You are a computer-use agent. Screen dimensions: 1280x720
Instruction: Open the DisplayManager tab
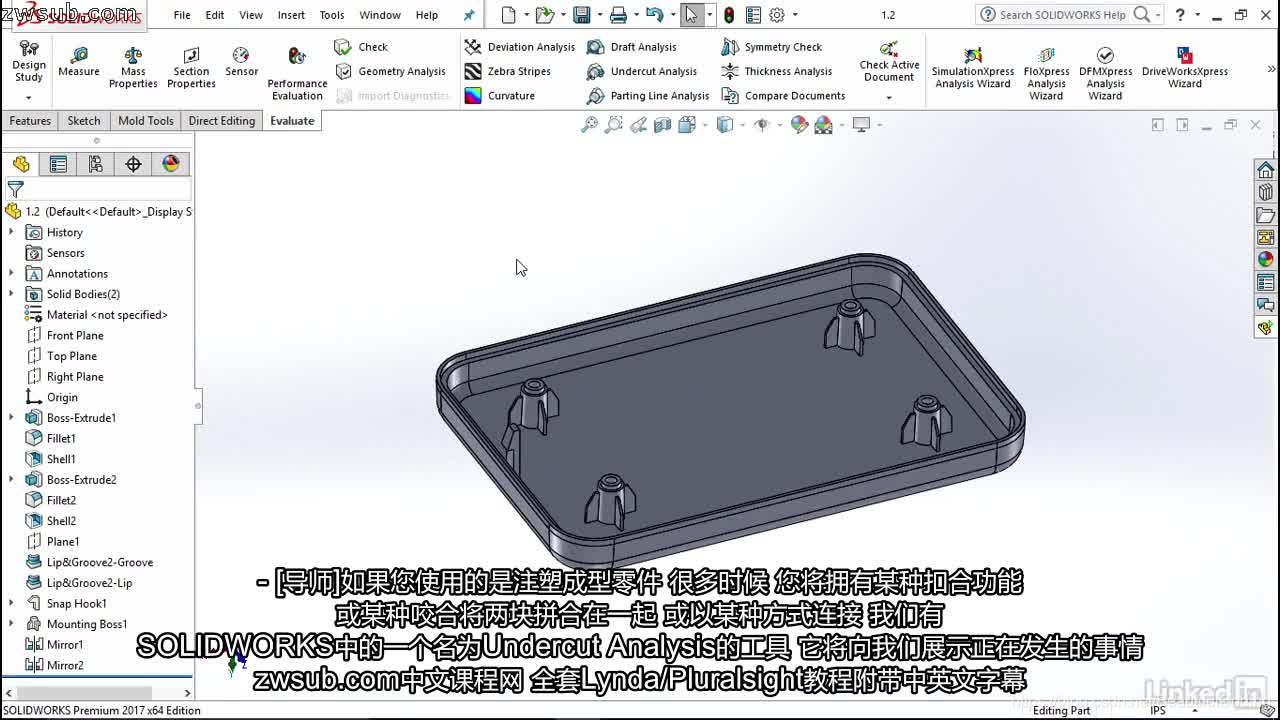click(171, 164)
